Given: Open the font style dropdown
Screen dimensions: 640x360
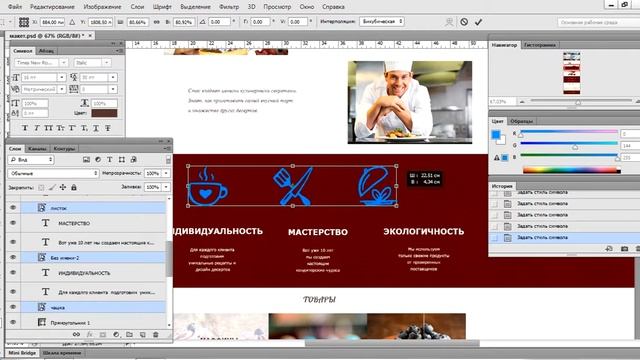Looking at the screenshot, I should tap(106, 62).
